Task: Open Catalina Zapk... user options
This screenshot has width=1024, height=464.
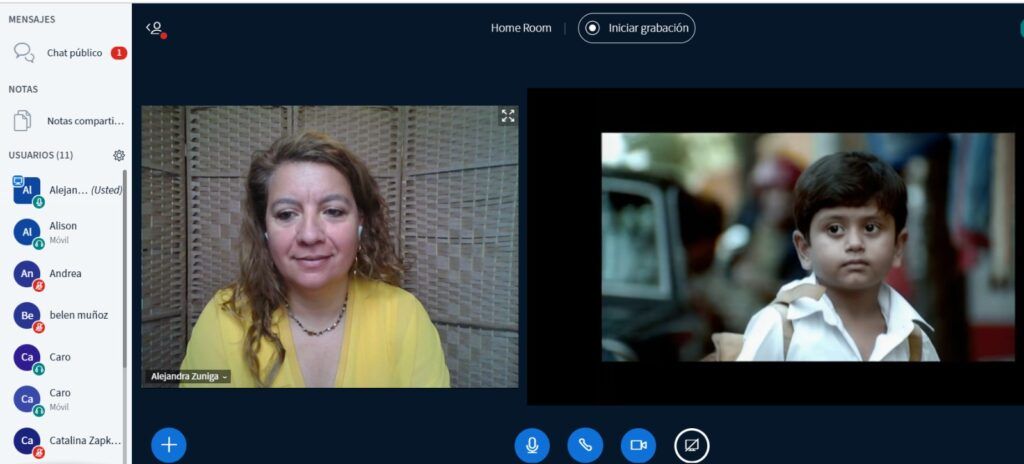Action: (x=84, y=440)
